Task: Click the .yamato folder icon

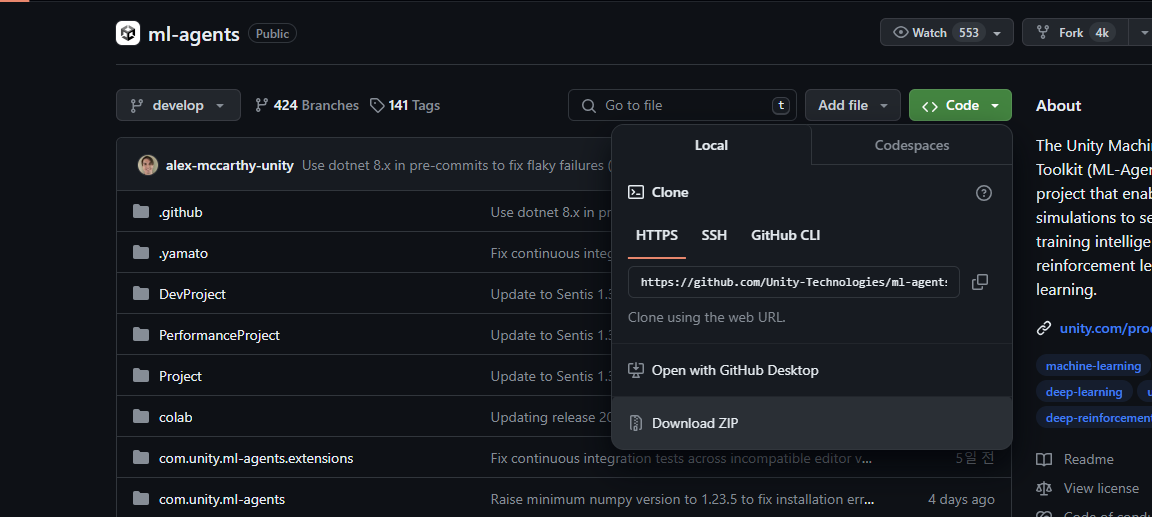Action: 141,253
